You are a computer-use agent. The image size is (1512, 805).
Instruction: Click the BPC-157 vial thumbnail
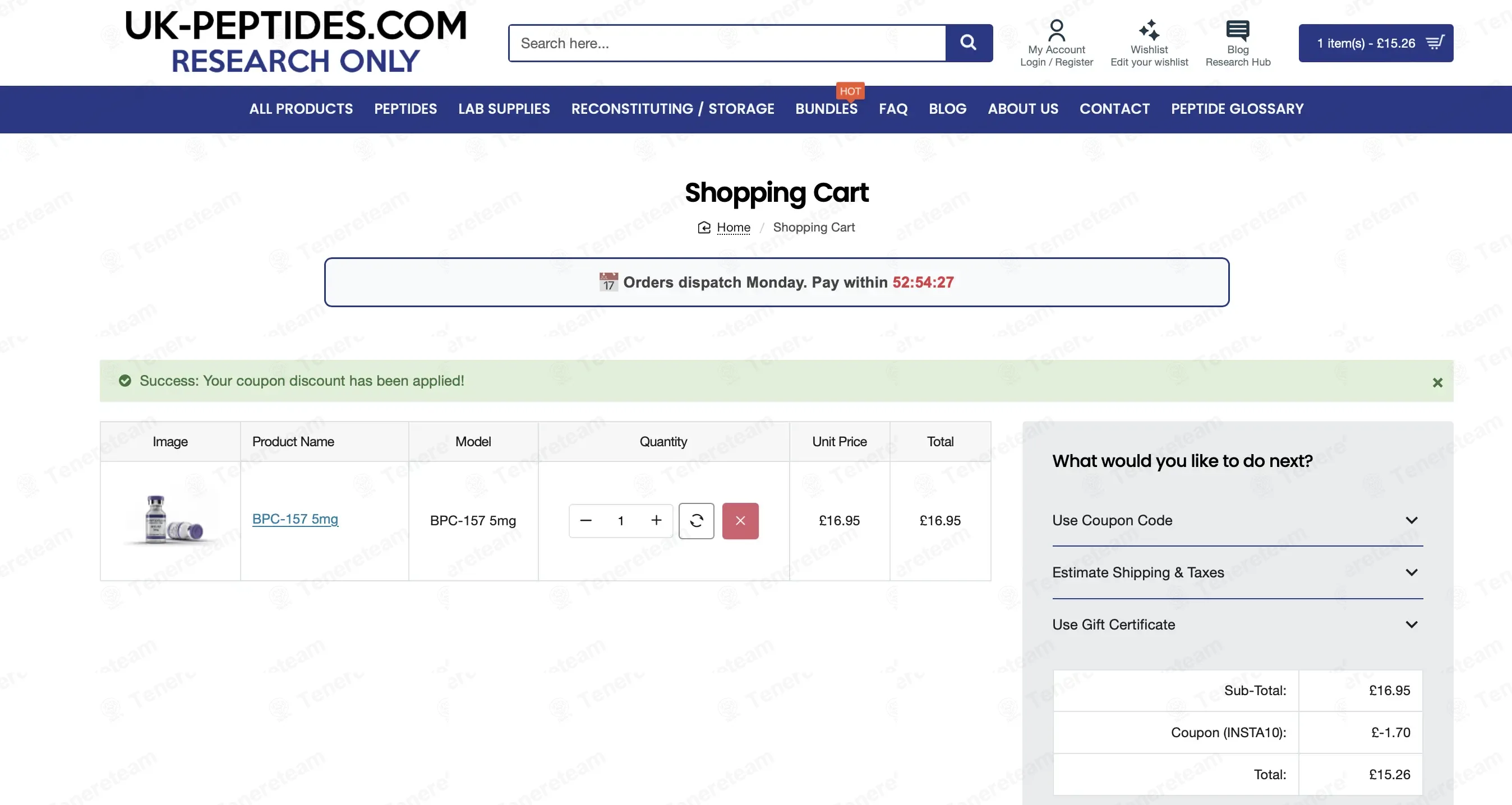click(170, 520)
